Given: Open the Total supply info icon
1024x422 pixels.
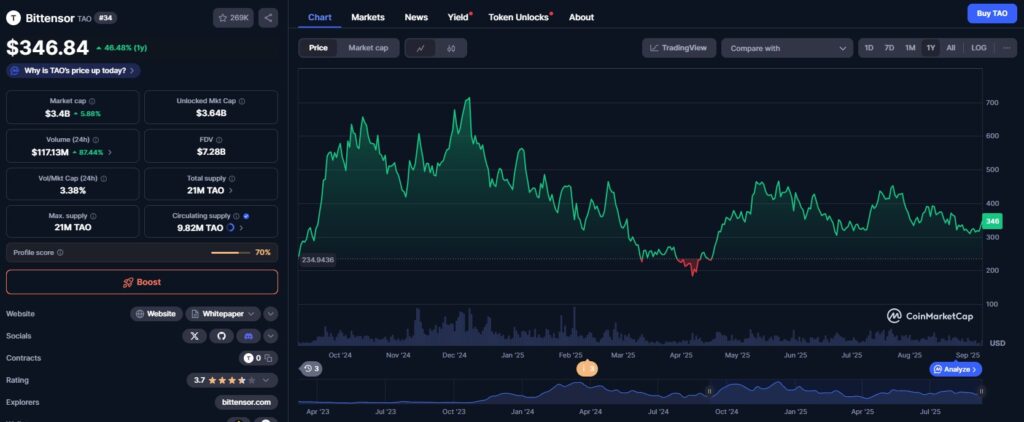Looking at the screenshot, I should point(232,178).
